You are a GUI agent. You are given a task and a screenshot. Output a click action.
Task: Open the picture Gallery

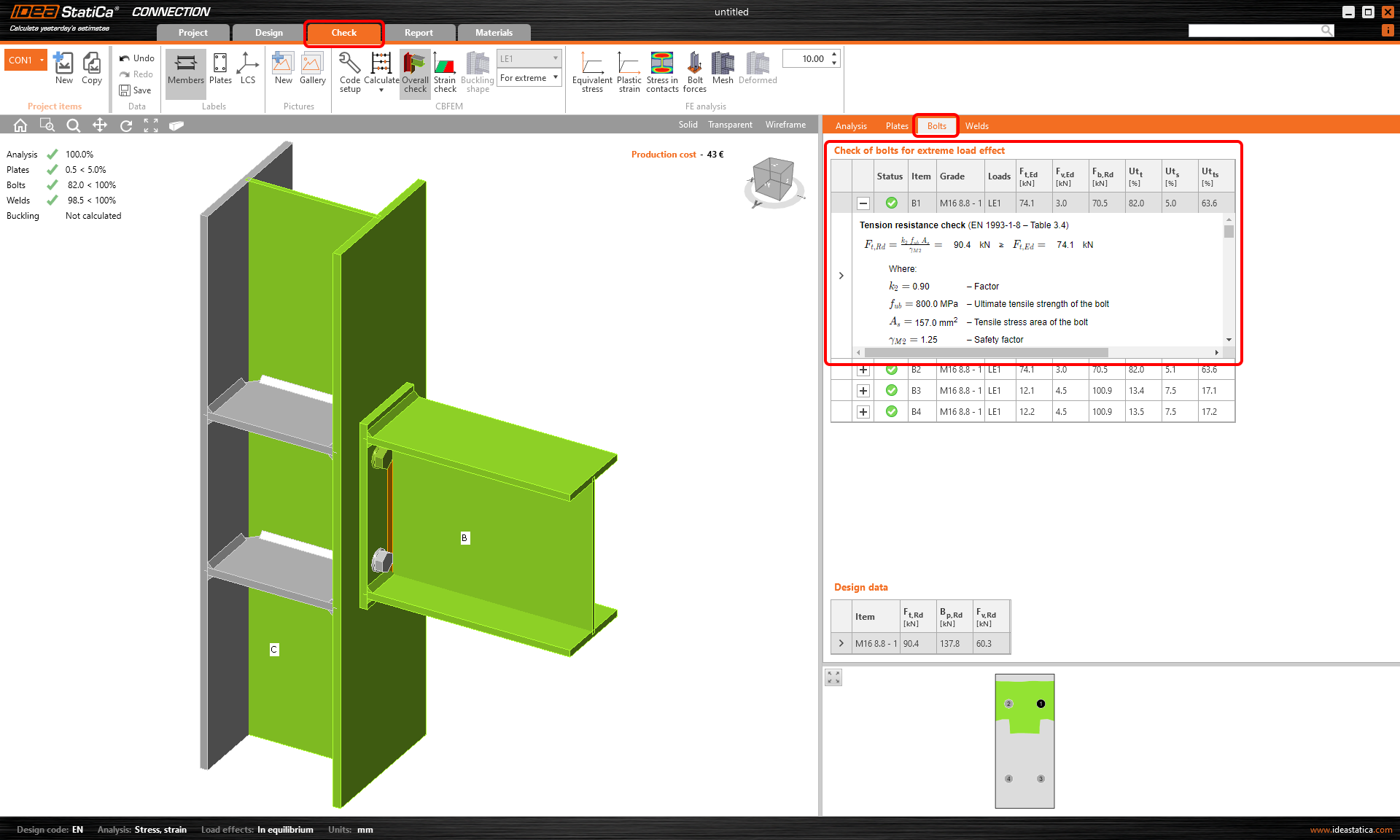click(312, 71)
